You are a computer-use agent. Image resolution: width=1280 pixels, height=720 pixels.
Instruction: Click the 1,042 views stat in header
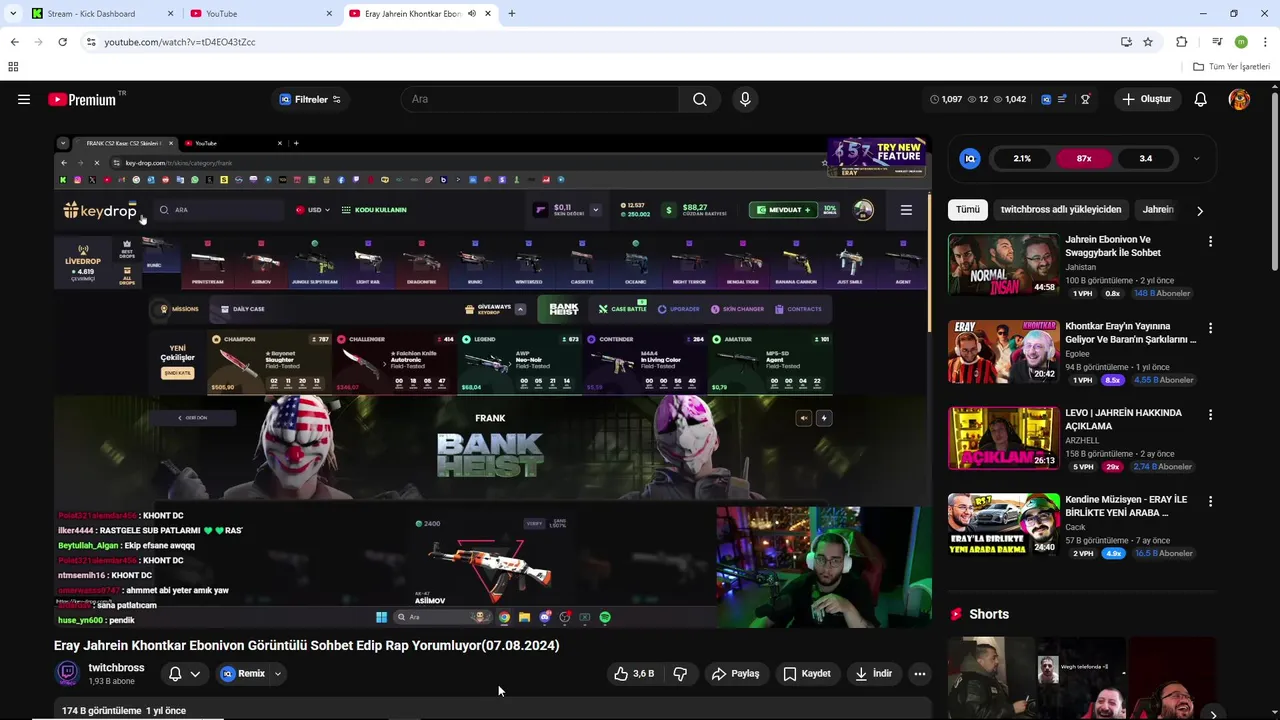[1010, 99]
